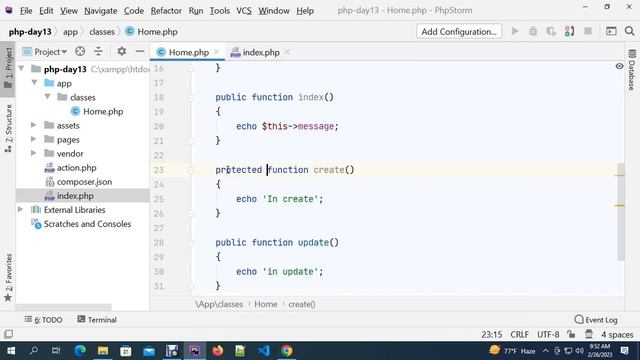640x360 pixels.
Task: Click the Run with Coverage icon
Action: click(x=551, y=31)
